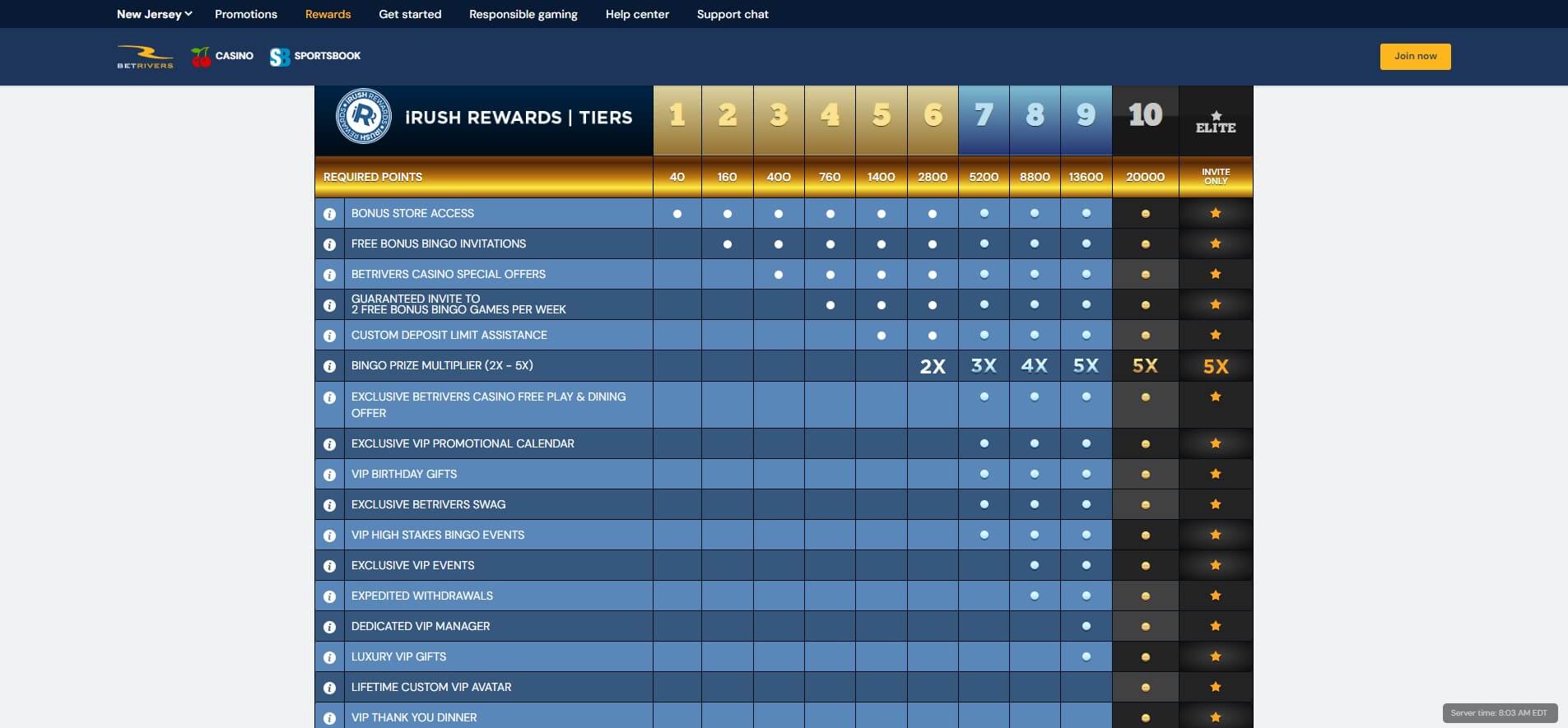Click the 40 required points cell

pyautogui.click(x=677, y=177)
